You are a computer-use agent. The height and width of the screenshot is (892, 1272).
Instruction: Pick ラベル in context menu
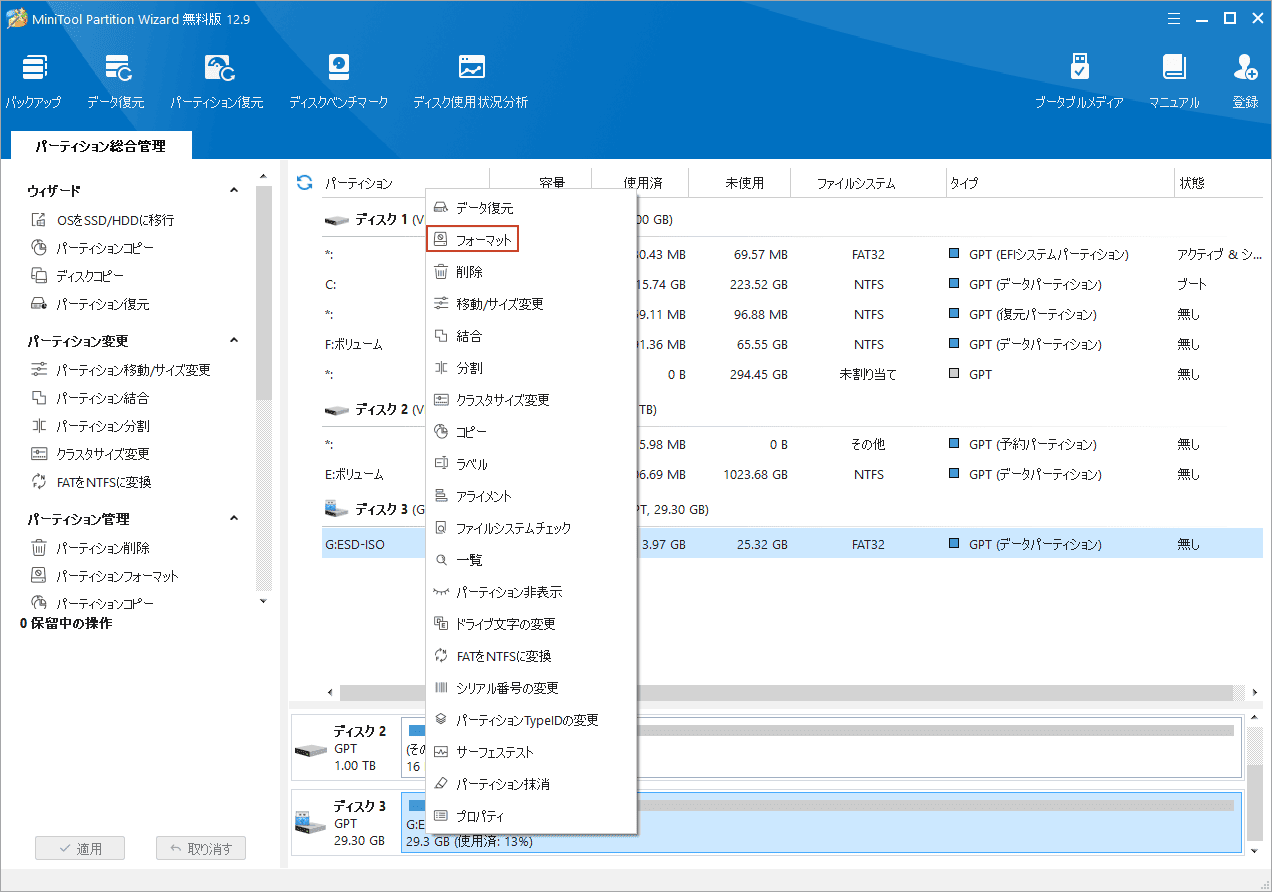coord(532,464)
